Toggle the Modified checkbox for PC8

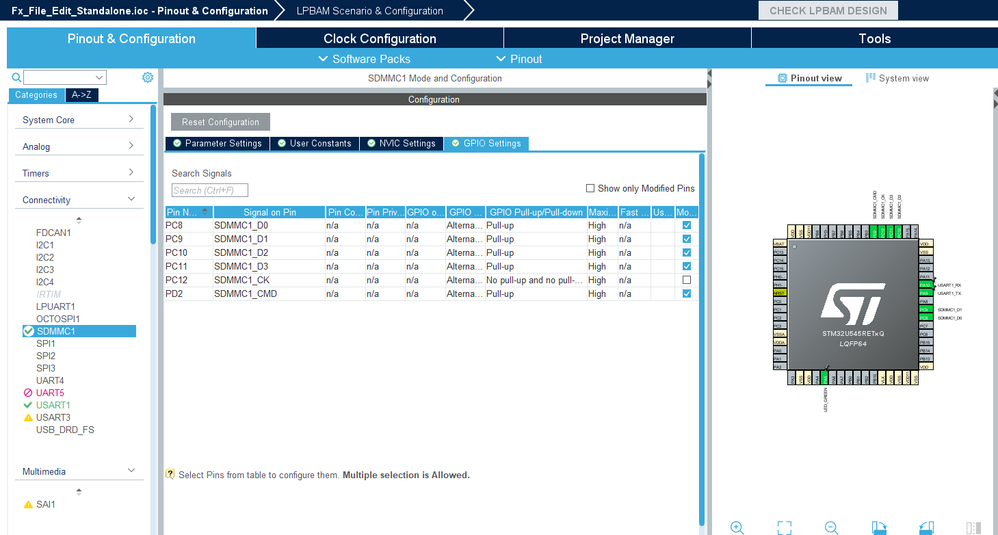tap(686, 225)
